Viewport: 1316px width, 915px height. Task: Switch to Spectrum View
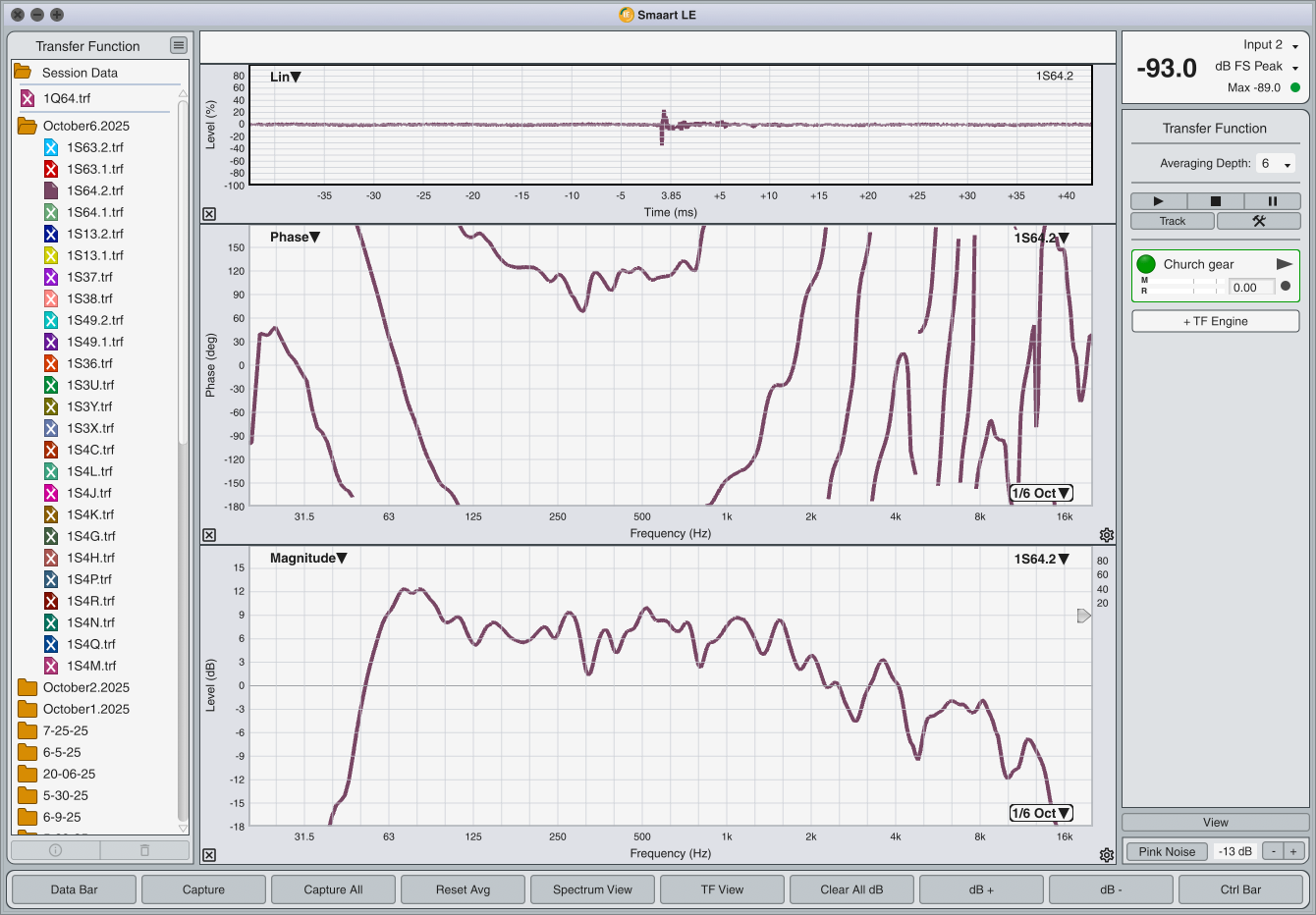(592, 889)
